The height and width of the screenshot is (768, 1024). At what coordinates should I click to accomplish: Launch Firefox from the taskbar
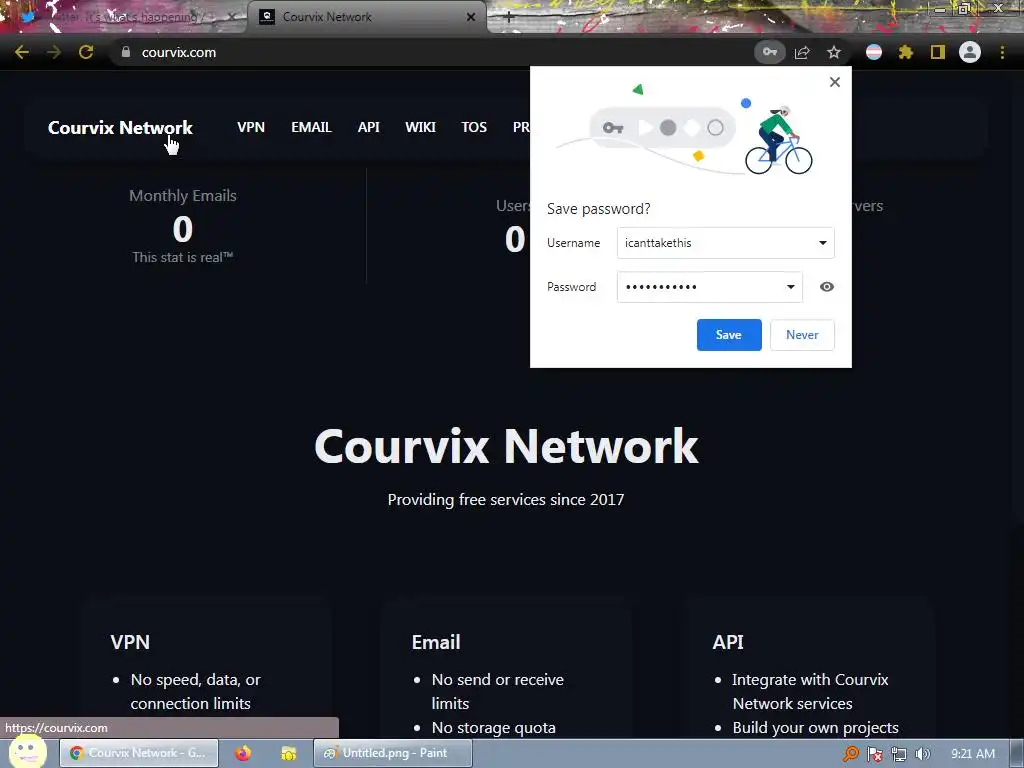243,753
